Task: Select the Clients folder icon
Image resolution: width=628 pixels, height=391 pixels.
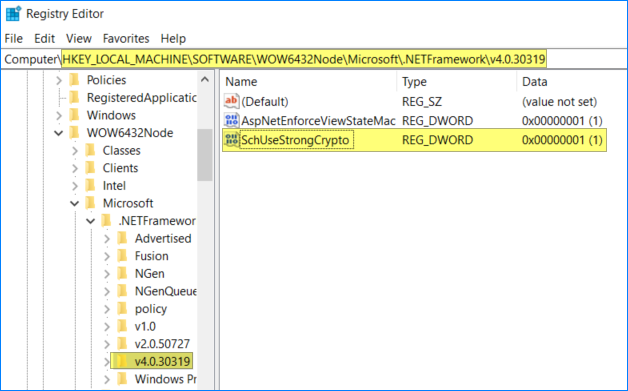Action: click(91, 168)
